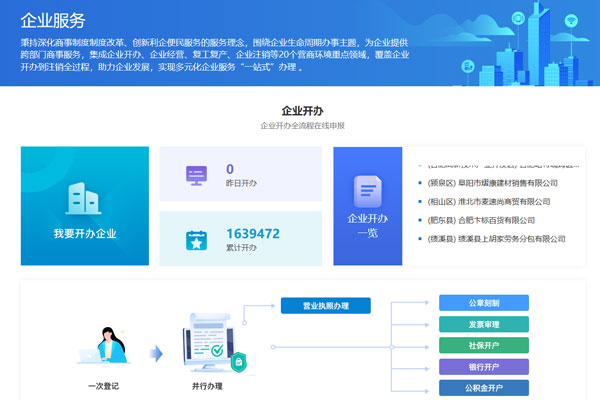The width and height of the screenshot is (600, 400).
Task: Click the wifi signal icon in the banner
Action: 573,19
